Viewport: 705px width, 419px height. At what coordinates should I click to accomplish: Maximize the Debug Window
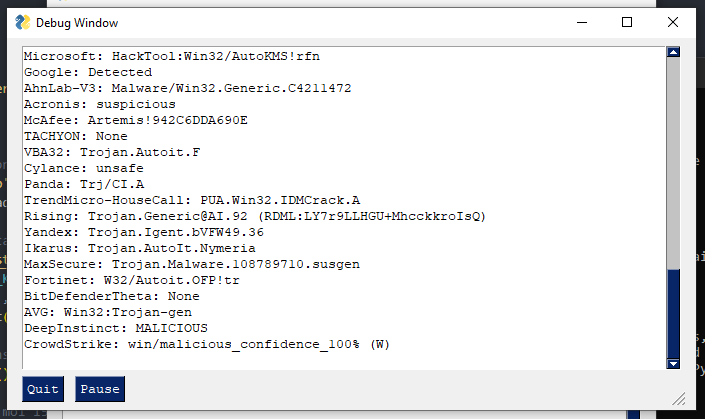[x=627, y=22]
